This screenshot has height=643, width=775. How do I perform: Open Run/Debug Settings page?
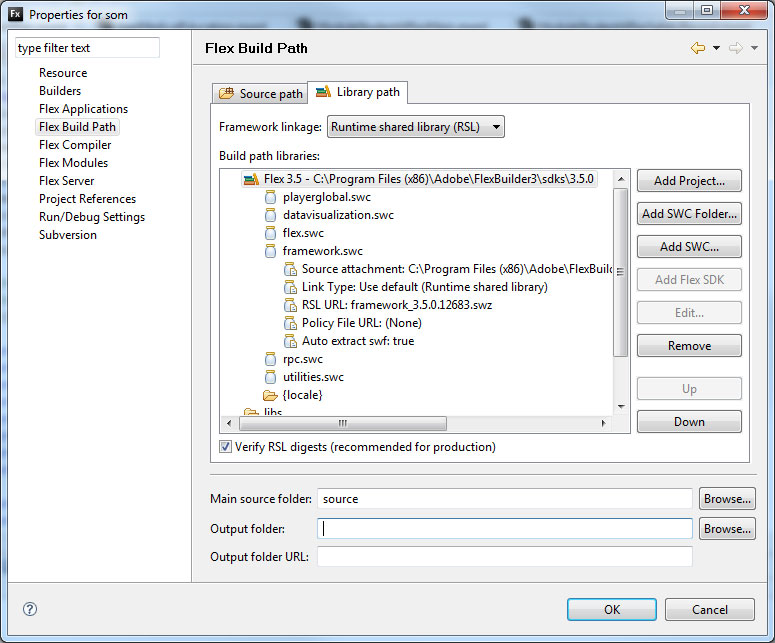(x=92, y=217)
